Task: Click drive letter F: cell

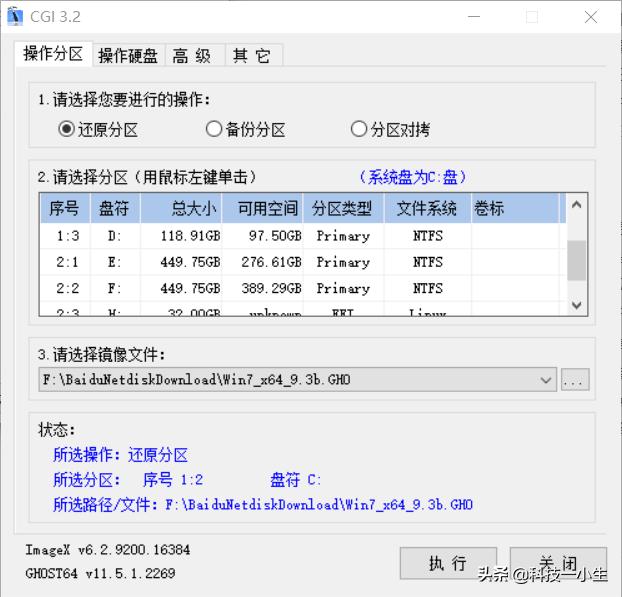Action: 114,288
